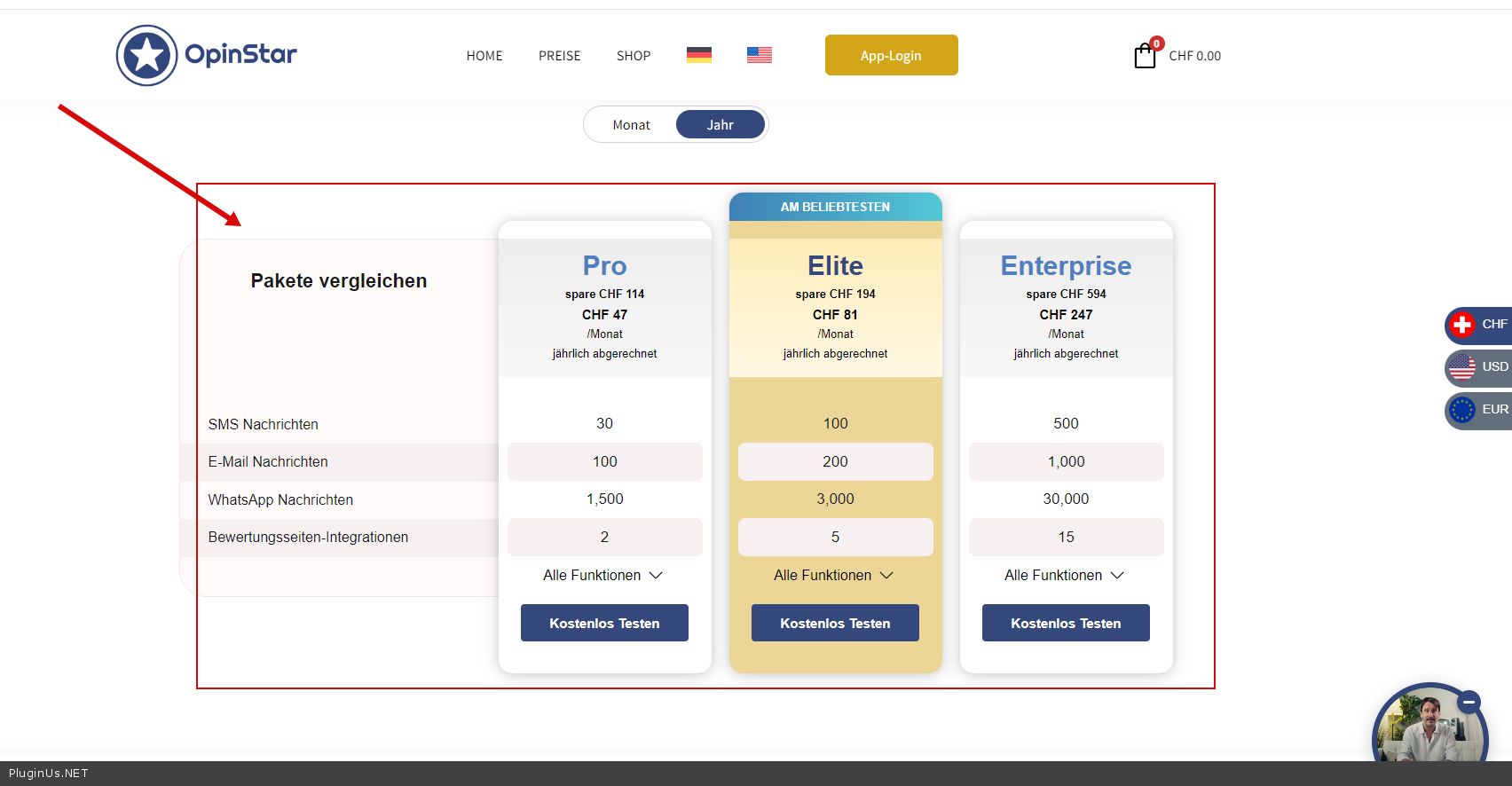Click Kostenlos Testen under Enterprise
The image size is (1512, 786).
pos(1066,623)
